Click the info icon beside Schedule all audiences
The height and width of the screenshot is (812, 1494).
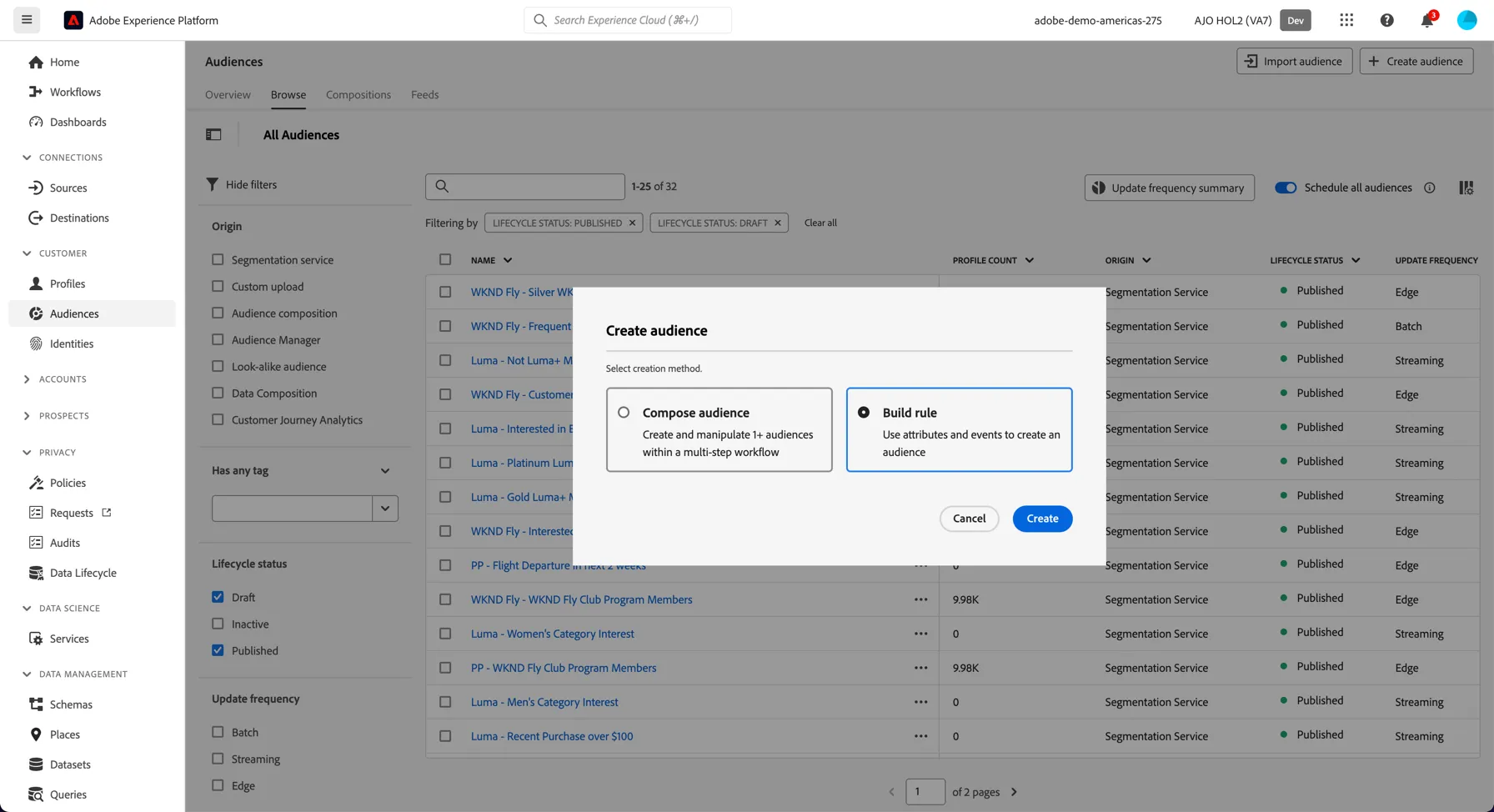click(x=1429, y=188)
